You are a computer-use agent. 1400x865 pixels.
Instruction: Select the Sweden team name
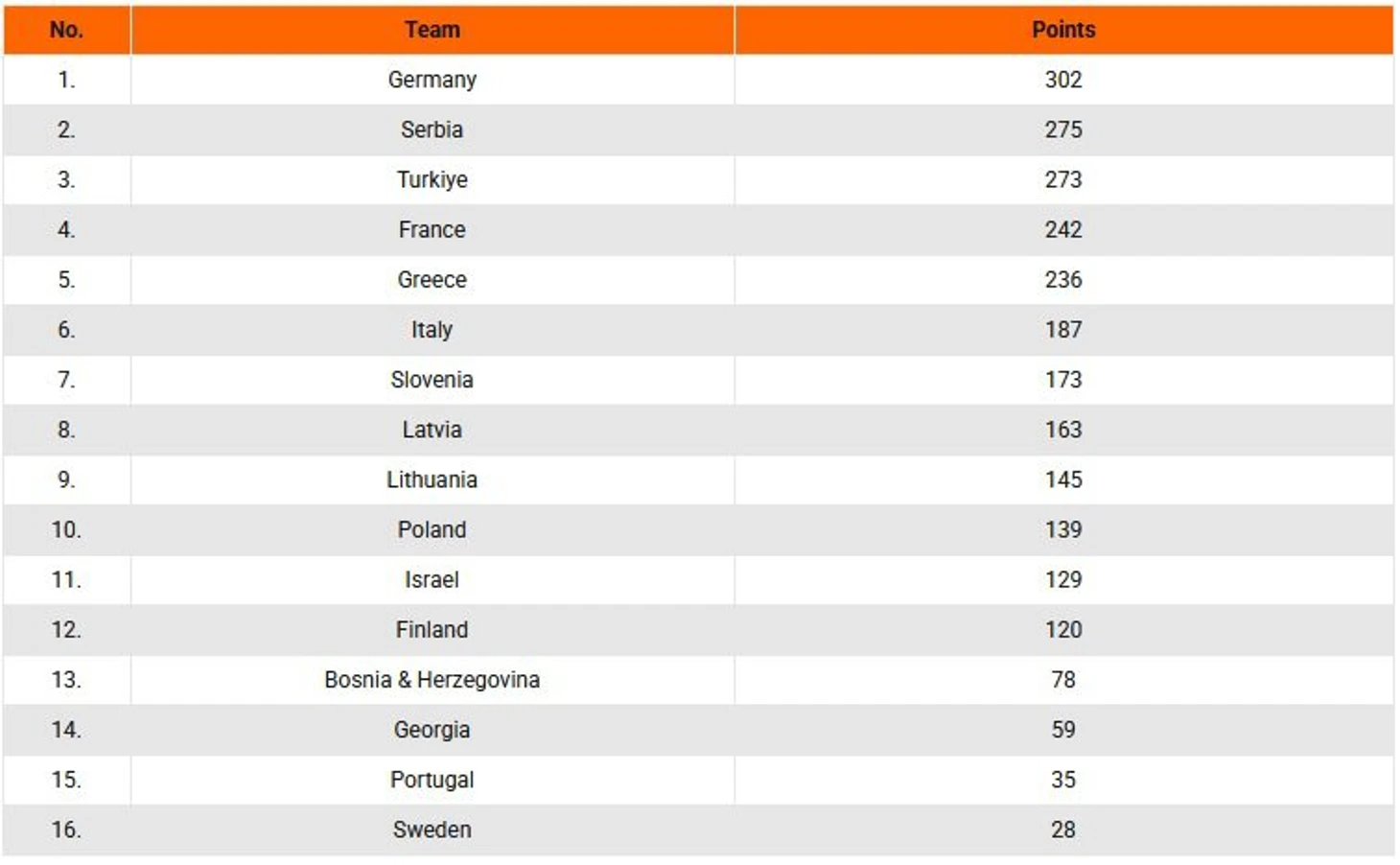coord(432,830)
